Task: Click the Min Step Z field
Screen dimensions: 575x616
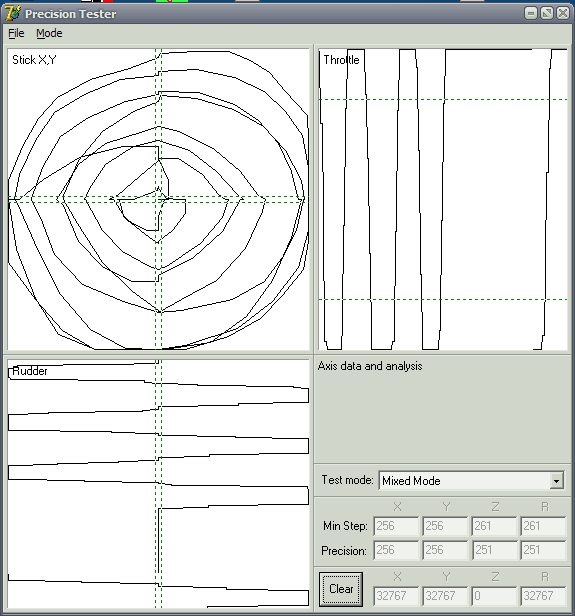Action: [494, 526]
